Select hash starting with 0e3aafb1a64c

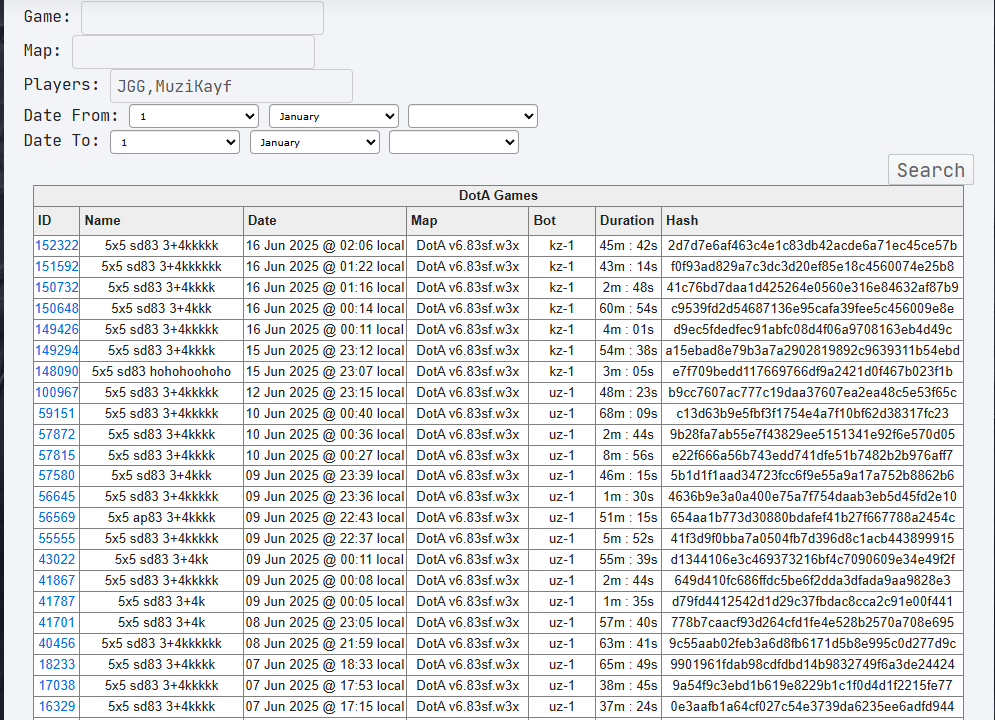812,705
